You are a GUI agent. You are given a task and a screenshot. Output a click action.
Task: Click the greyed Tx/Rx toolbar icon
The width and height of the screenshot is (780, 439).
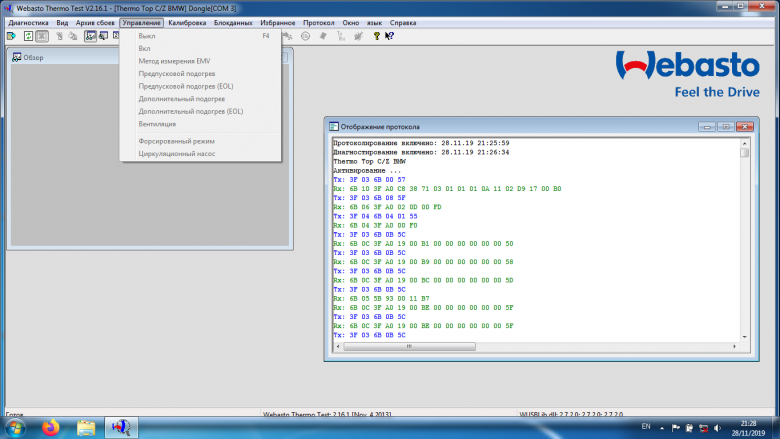click(x=341, y=36)
